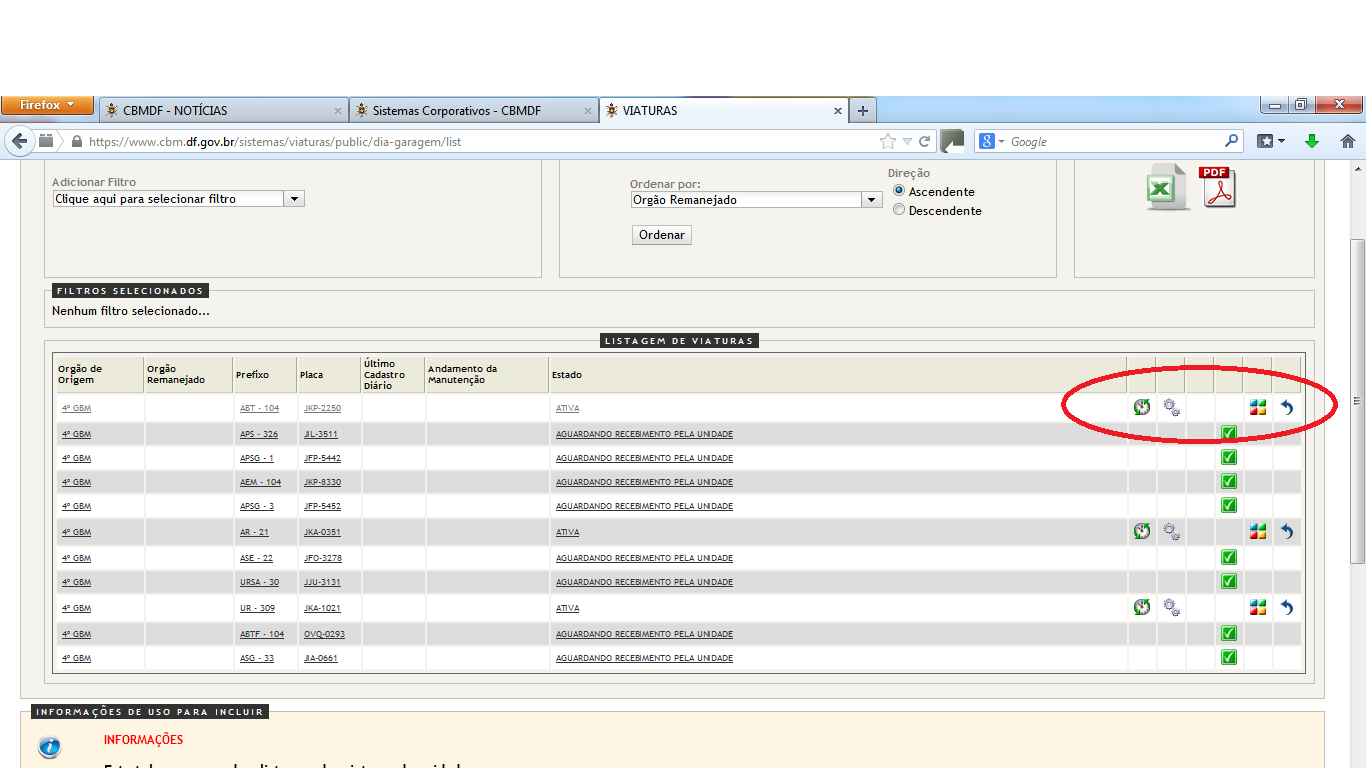Export the list with the Excel icon

point(1167,187)
